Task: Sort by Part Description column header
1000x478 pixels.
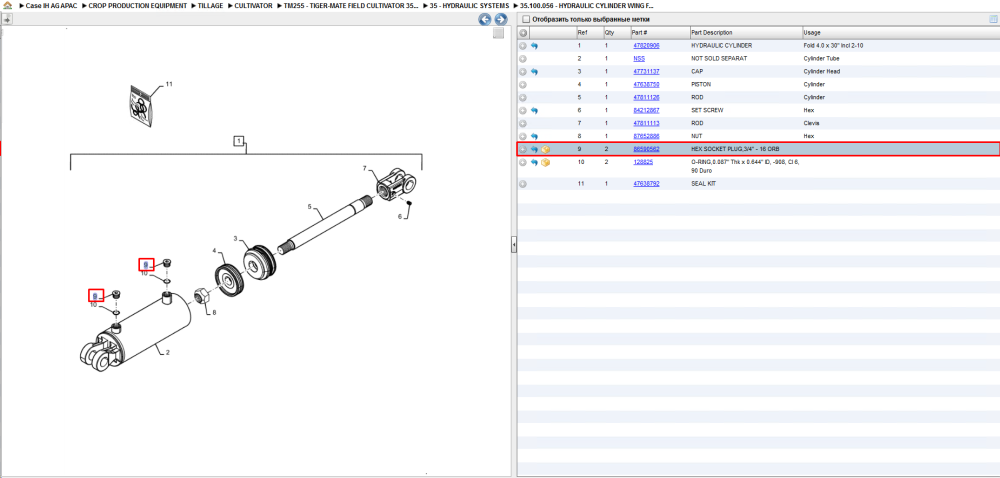Action: (x=746, y=33)
